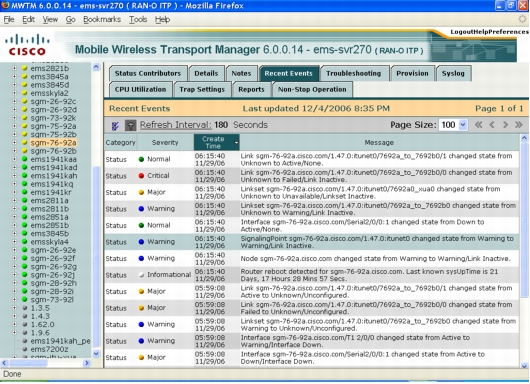Screen dimensions: 530x384
Task: Sort by Severity column header
Action: coord(165,143)
